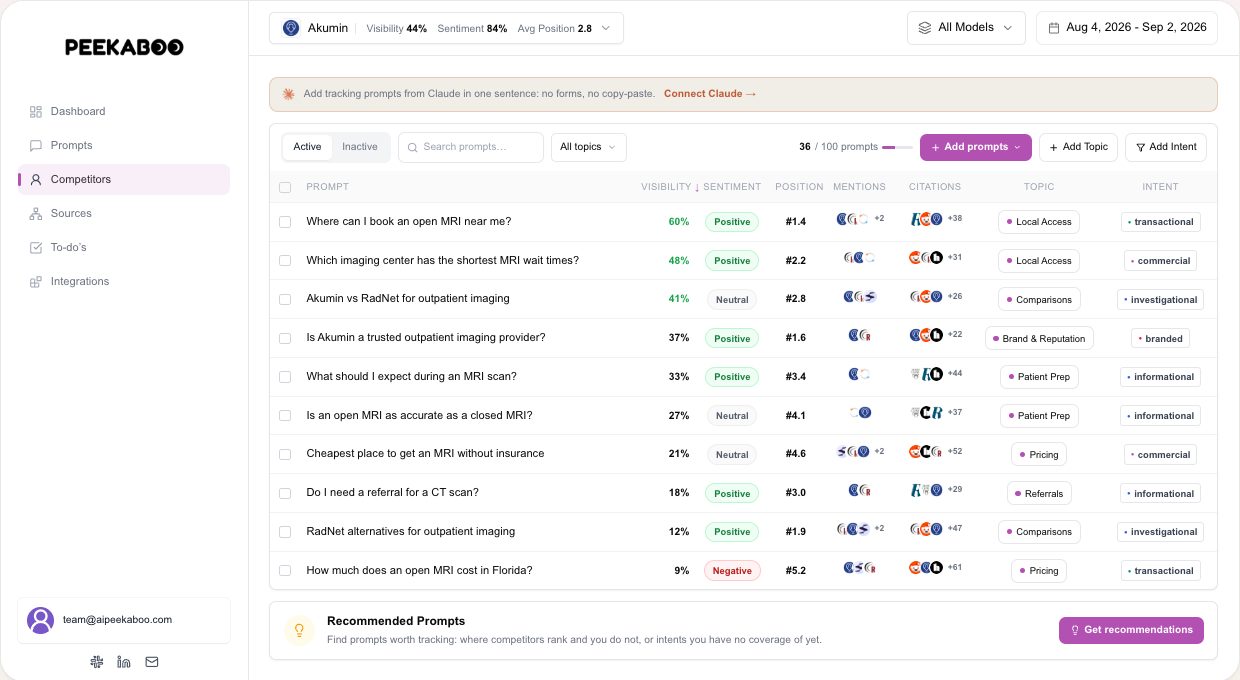Click Neutral badge for Akumin vs RadNet row
Image resolution: width=1240 pixels, height=680 pixels.
coord(732,299)
